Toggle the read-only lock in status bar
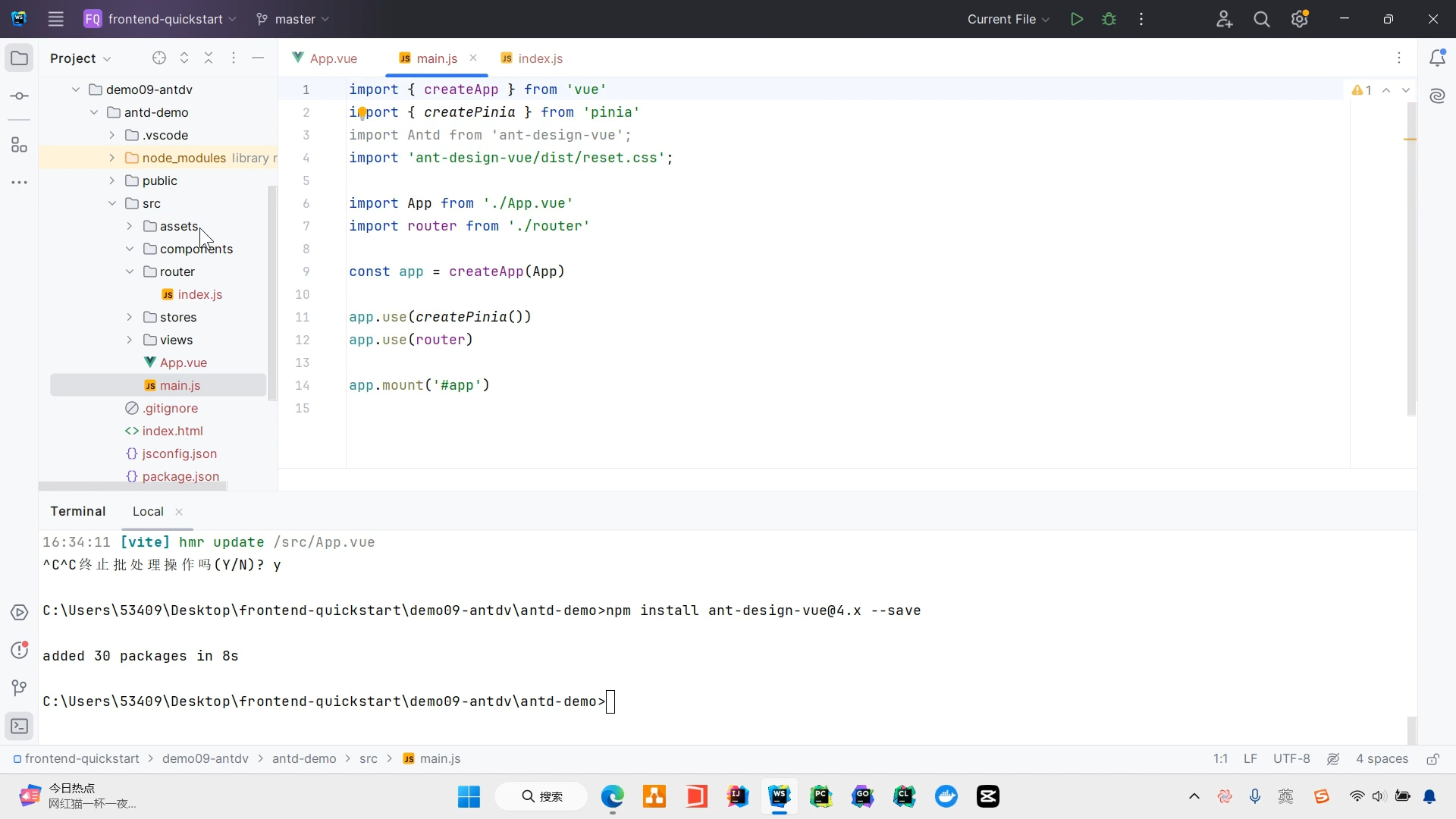Viewport: 1456px width, 819px height. pyautogui.click(x=1432, y=759)
